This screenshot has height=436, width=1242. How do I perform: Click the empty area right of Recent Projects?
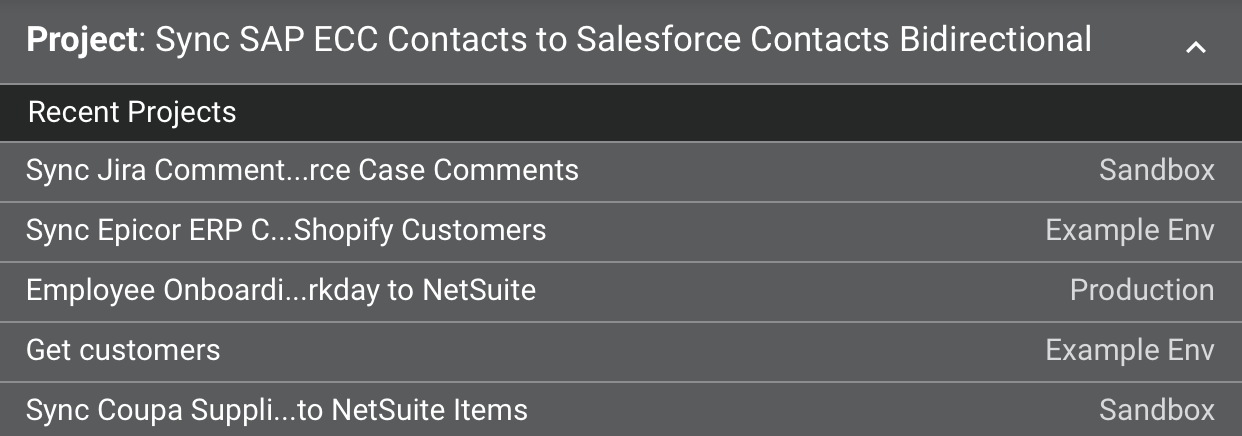[x=700, y=112]
